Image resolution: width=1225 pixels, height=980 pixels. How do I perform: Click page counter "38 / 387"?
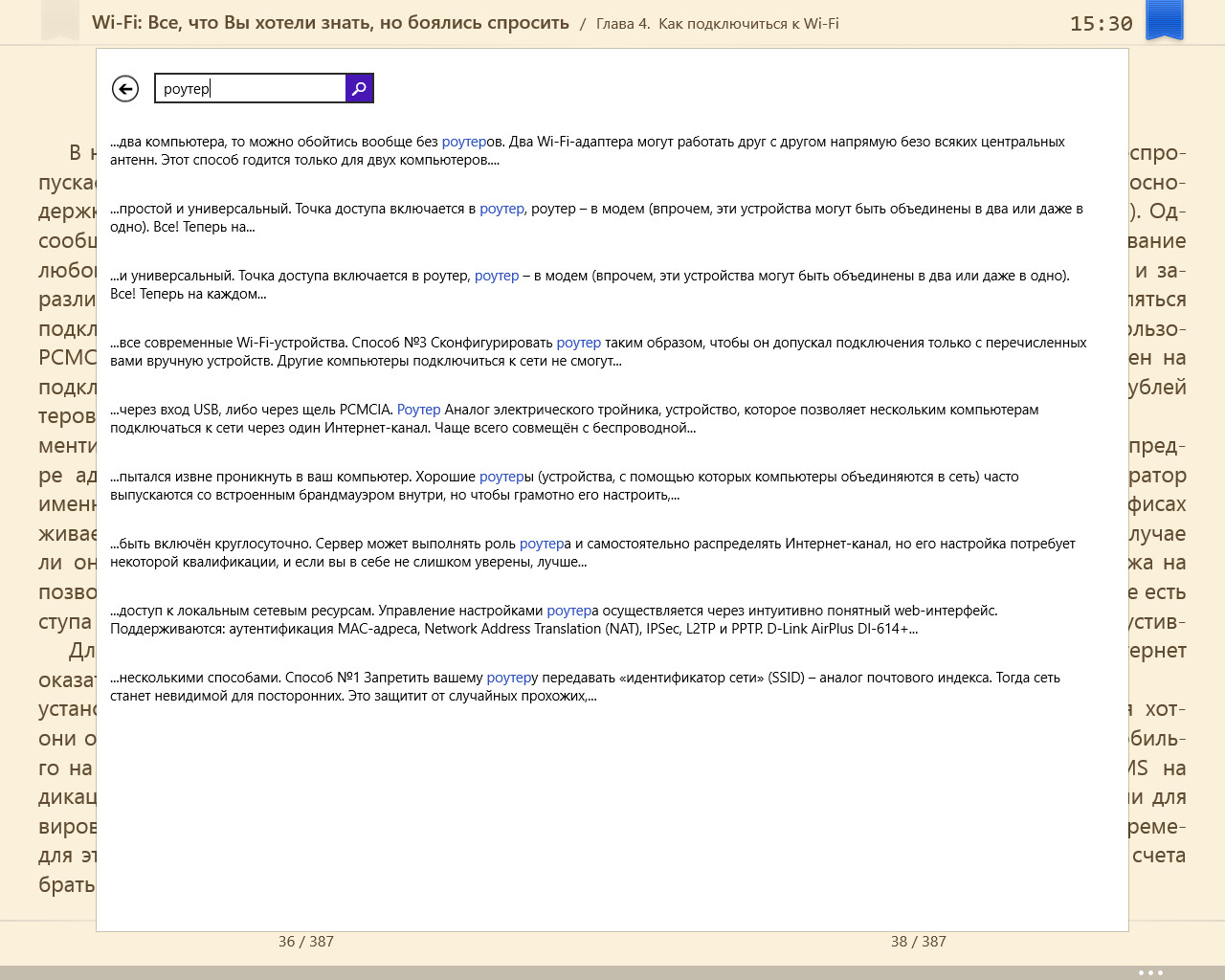tap(919, 942)
